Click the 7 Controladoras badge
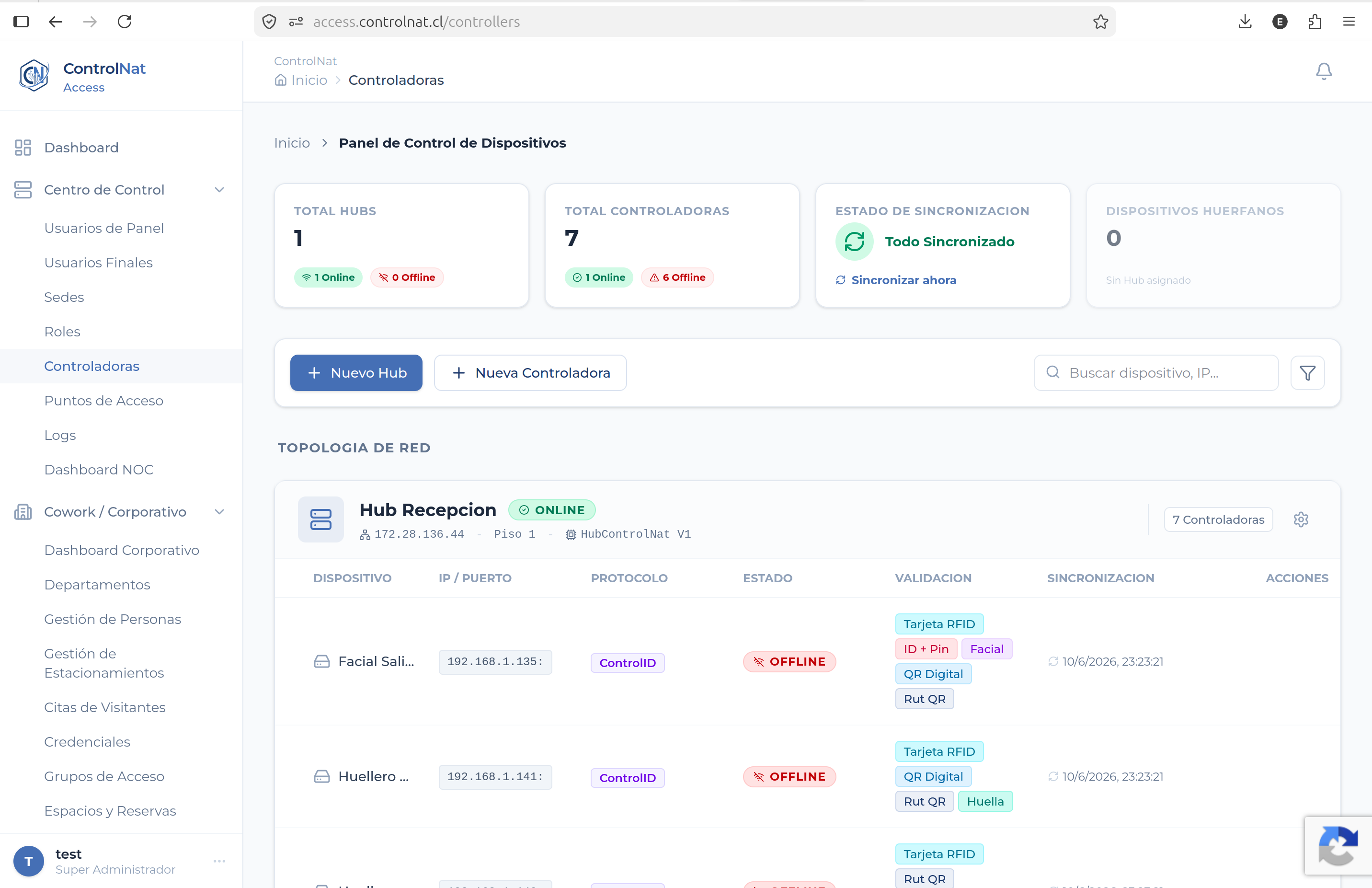This screenshot has height=888, width=1372. 1218,519
